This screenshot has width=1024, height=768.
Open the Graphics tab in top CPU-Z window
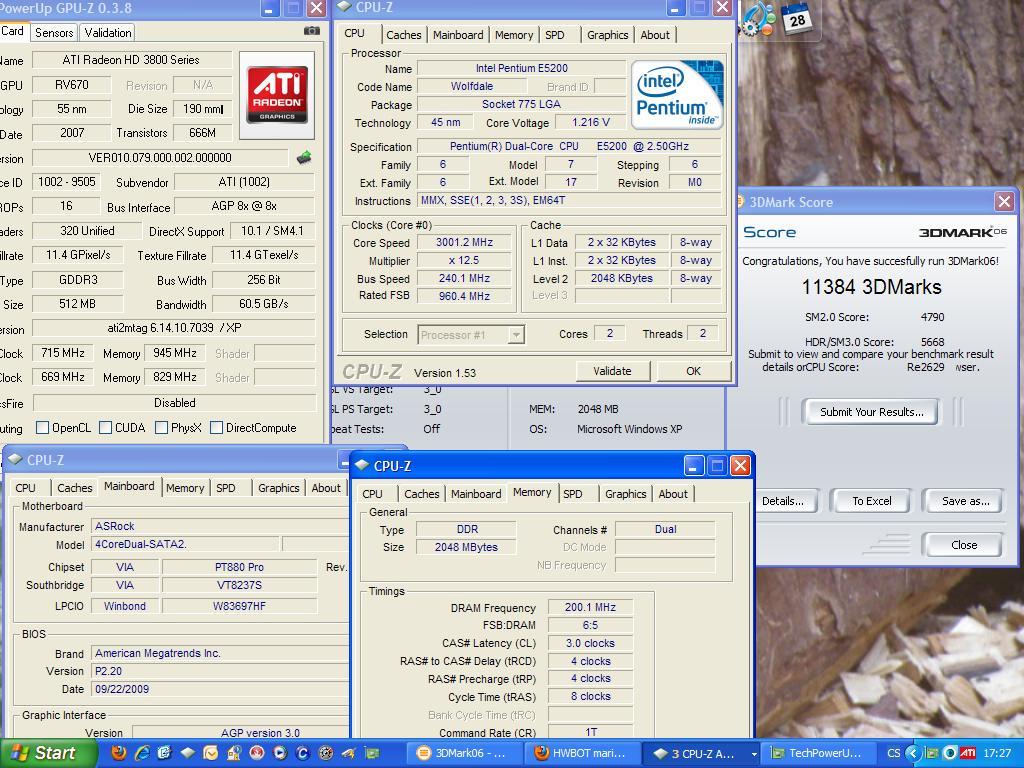click(x=607, y=35)
